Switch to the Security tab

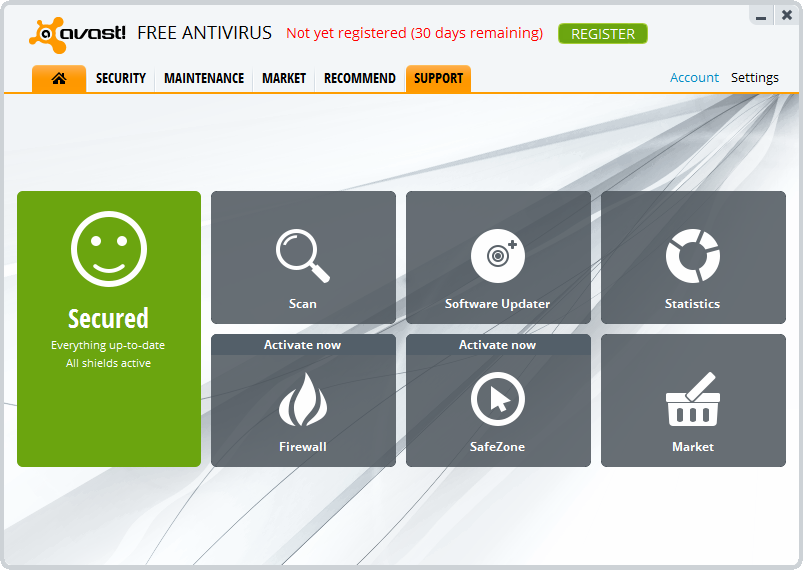(x=121, y=78)
